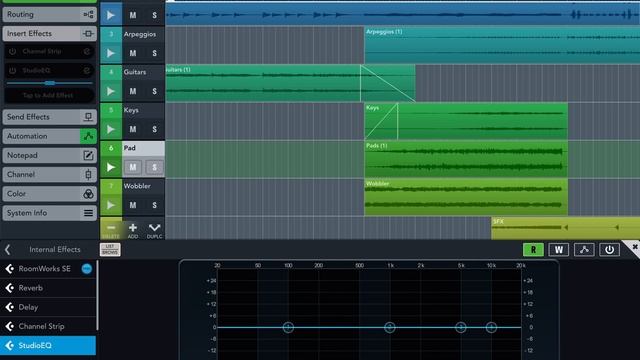640x360 pixels.
Task: Play the Arpeggios track
Action: coord(111,53)
